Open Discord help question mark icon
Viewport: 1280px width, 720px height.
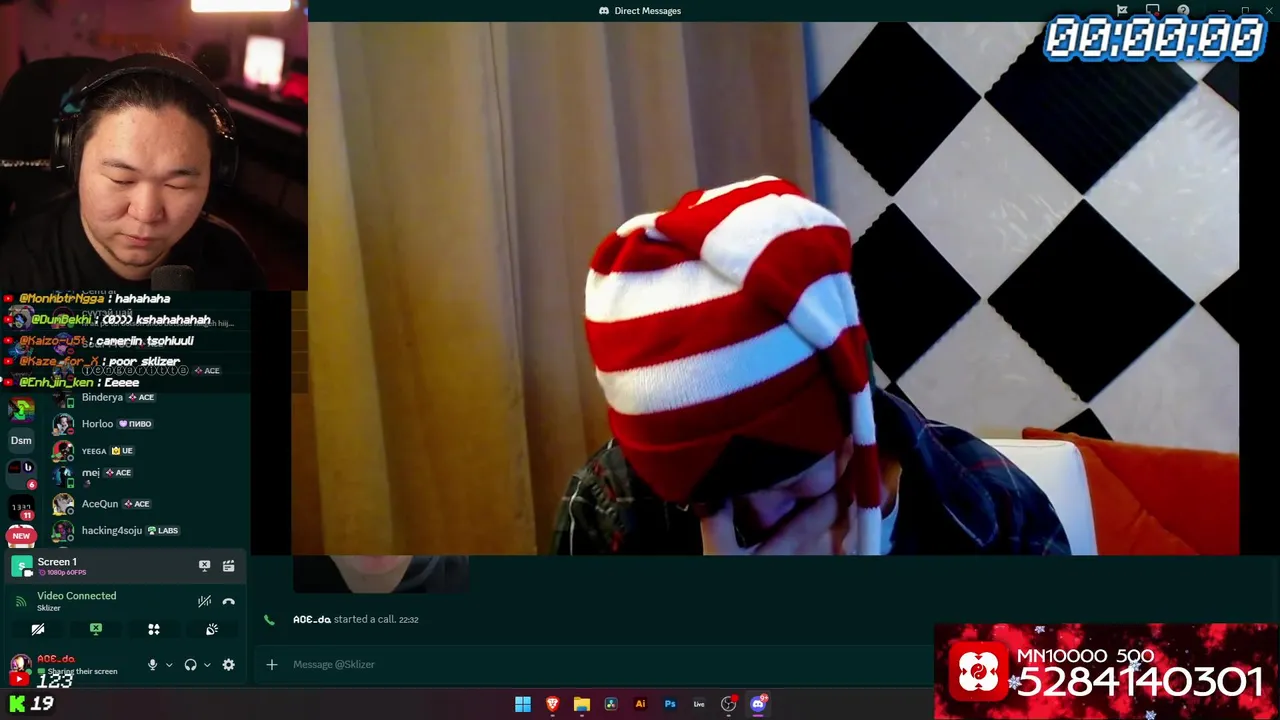(1183, 11)
